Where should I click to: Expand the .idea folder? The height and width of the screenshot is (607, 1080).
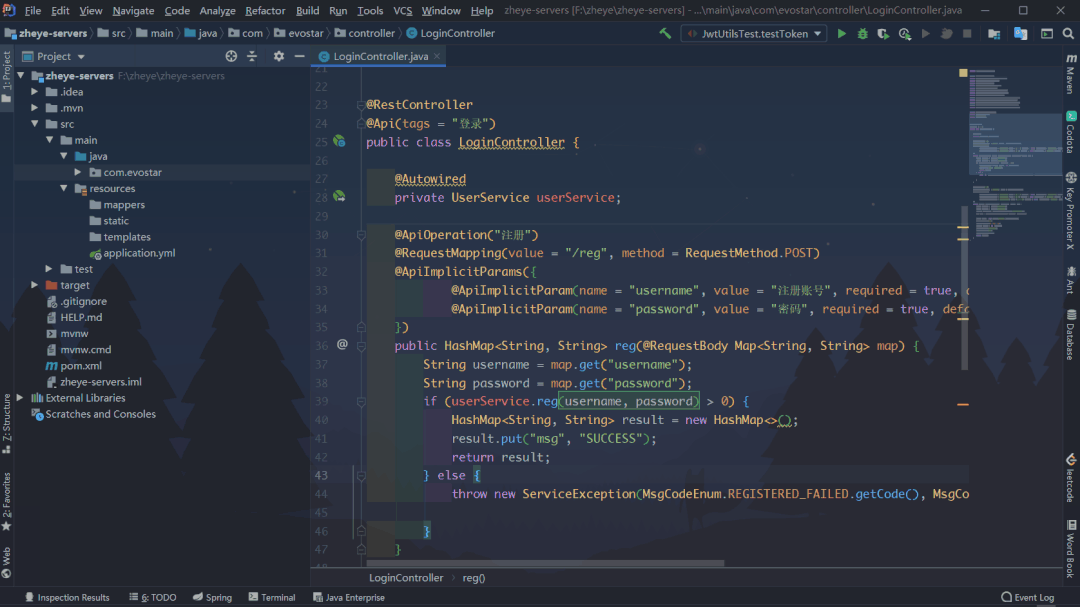click(x=34, y=92)
